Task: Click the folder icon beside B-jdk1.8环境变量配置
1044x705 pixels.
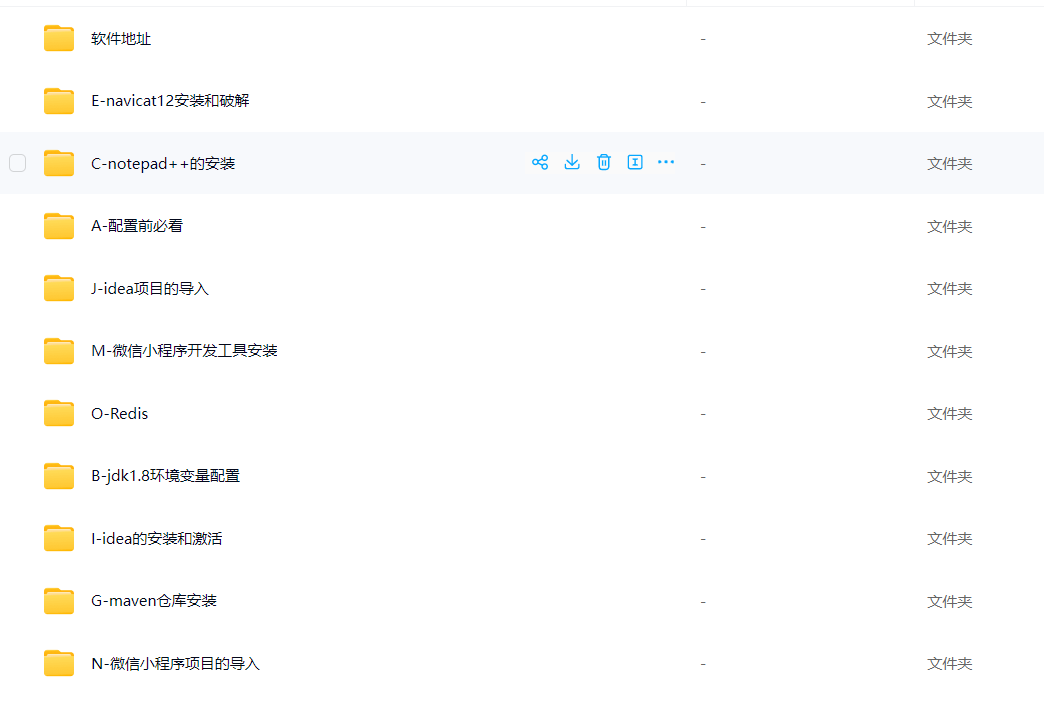Action: click(x=58, y=476)
